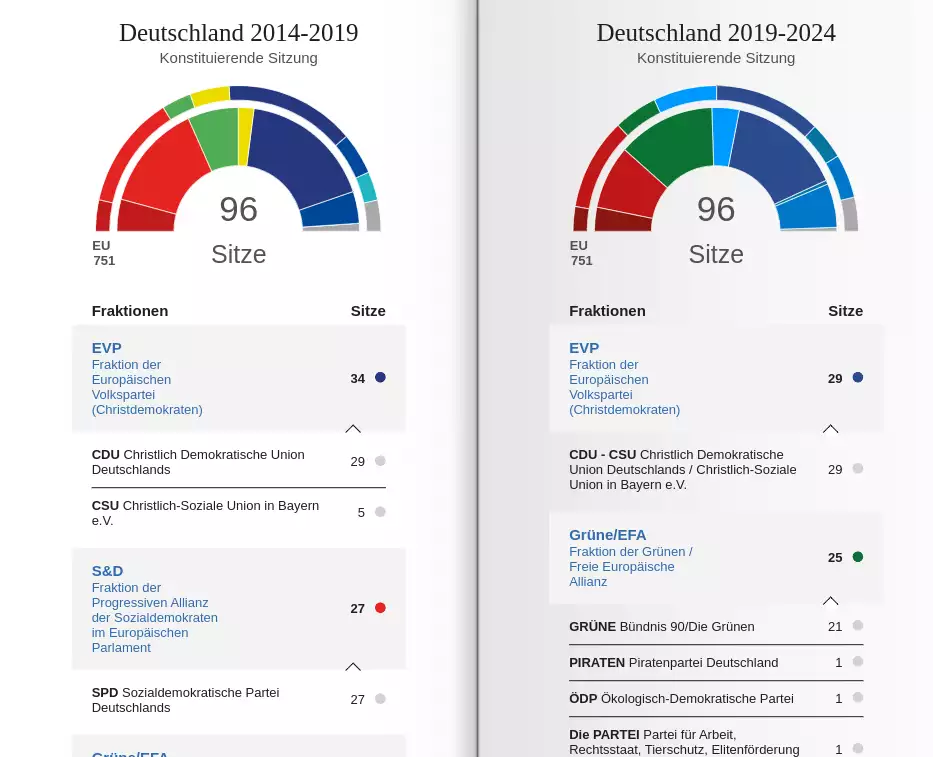
Task: Click the 'EU 751' label below the 2019-2024 chart
Action: click(581, 253)
